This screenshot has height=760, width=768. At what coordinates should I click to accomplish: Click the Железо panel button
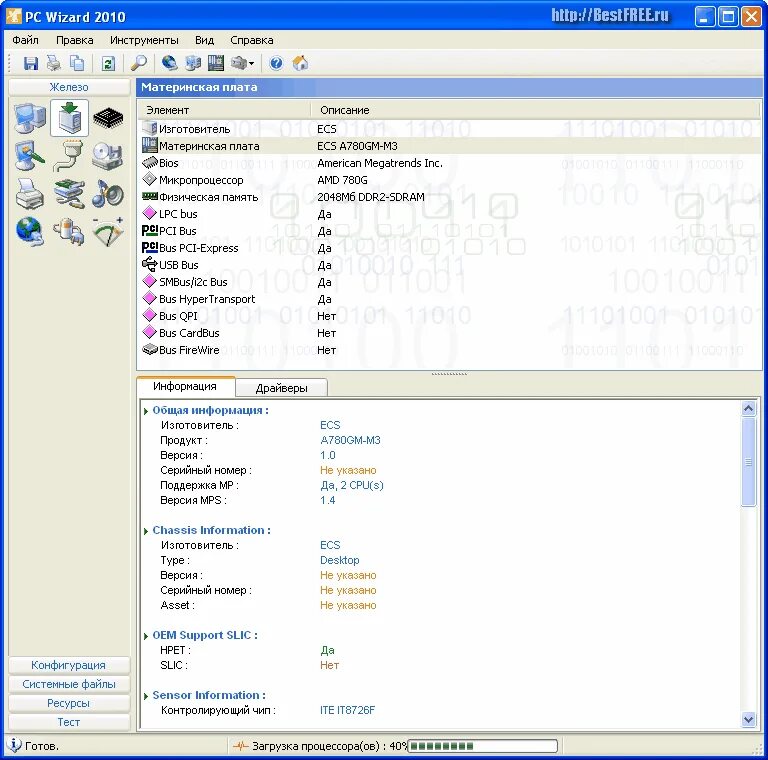pos(69,87)
